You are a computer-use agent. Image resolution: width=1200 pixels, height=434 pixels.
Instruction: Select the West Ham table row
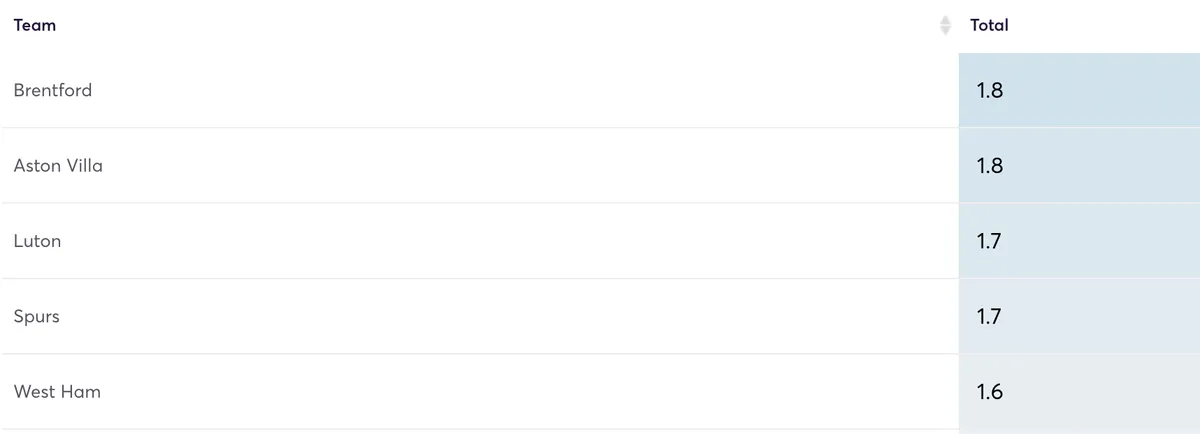[600, 392]
